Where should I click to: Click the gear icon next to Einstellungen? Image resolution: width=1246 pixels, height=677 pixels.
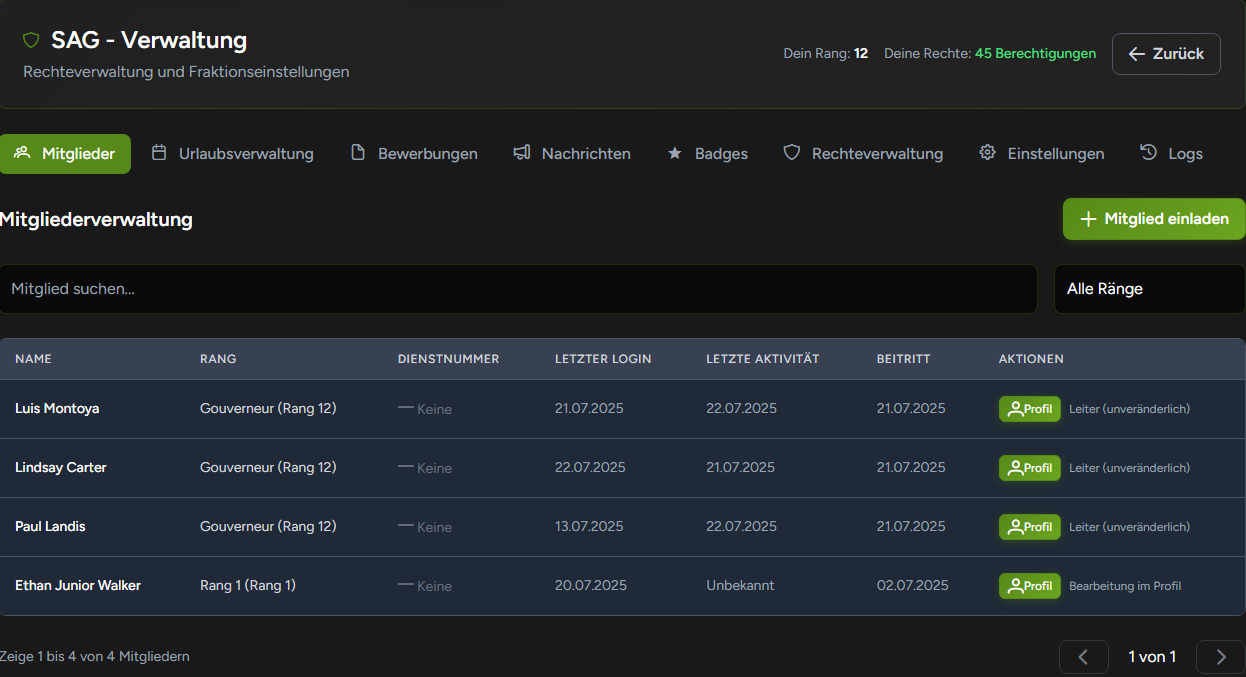(x=988, y=153)
